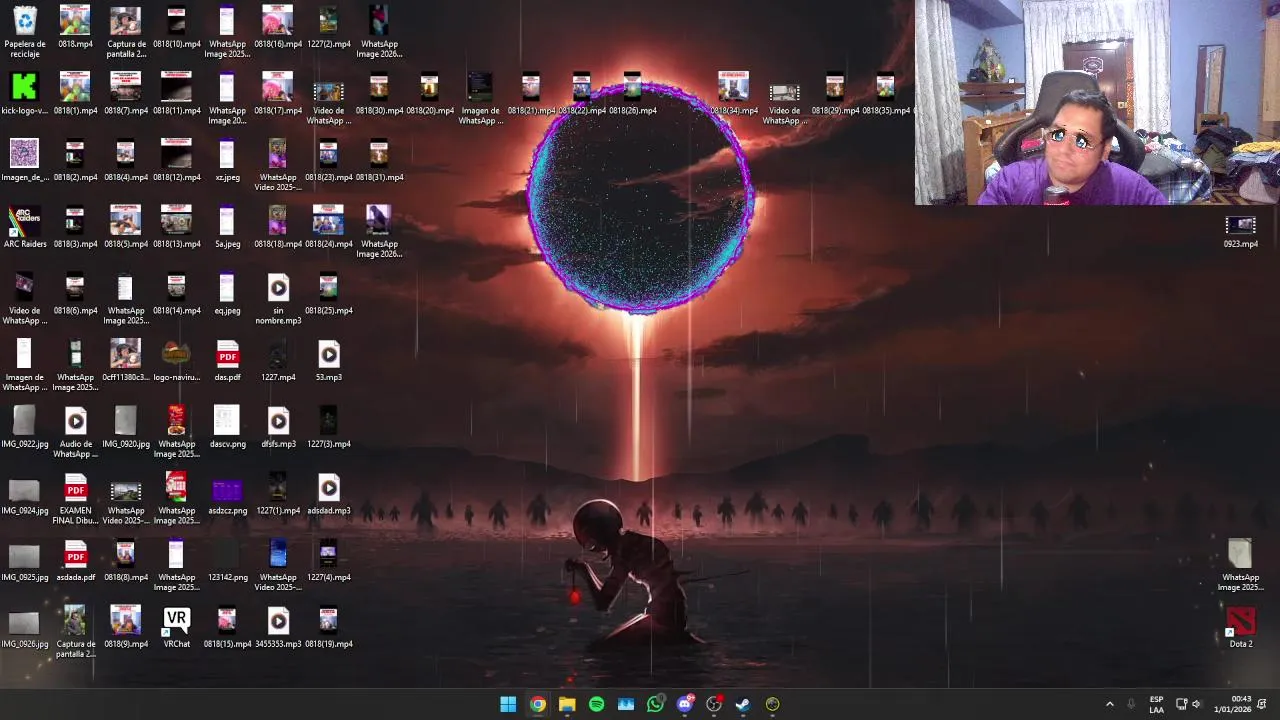
Task: Select the sin nombre.mp3 audio file
Action: [x=278, y=299]
